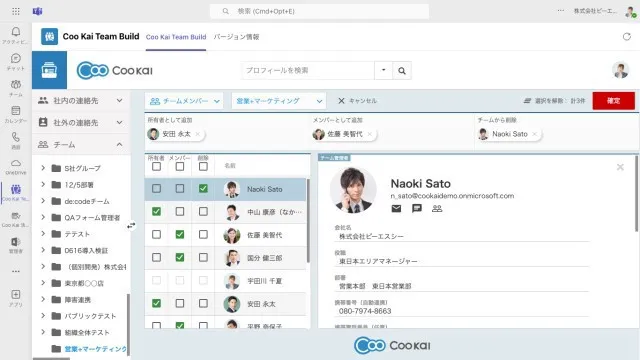Open Teams settings ellipsis in top bar
The image size is (640, 360).
[561, 11]
